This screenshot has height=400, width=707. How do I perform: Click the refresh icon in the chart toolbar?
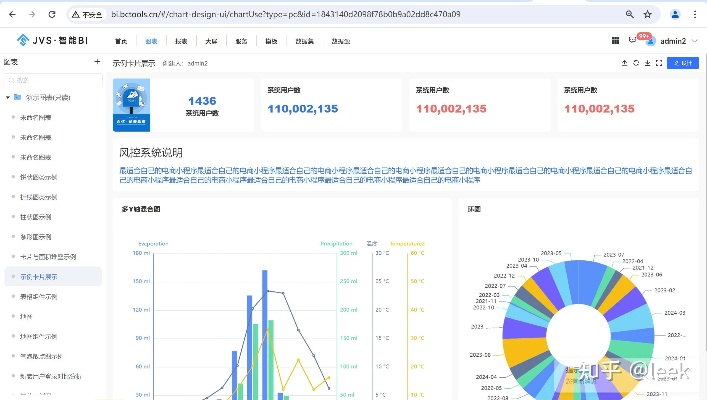tap(635, 62)
